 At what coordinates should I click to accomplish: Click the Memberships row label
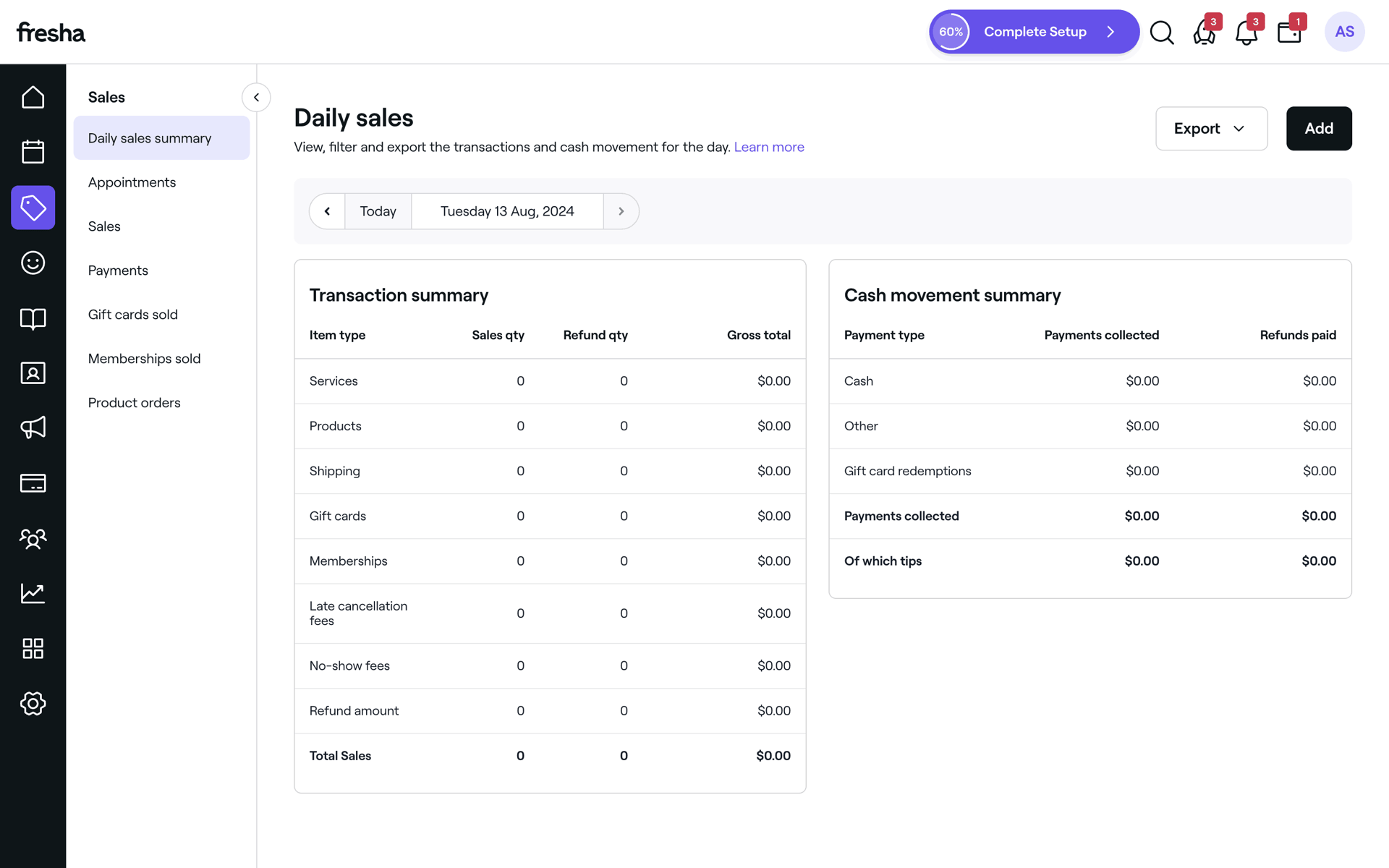click(348, 561)
